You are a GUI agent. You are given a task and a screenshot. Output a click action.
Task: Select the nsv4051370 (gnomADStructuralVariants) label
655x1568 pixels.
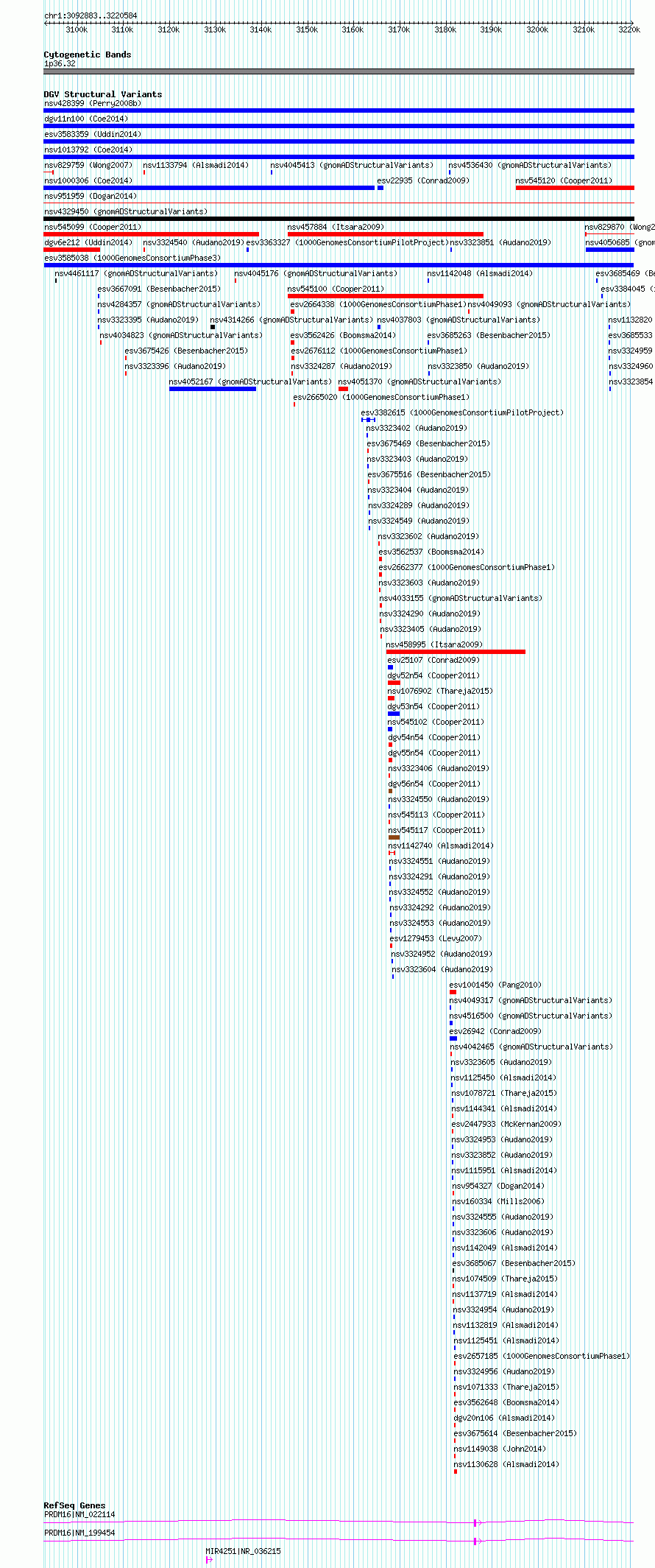tap(419, 382)
